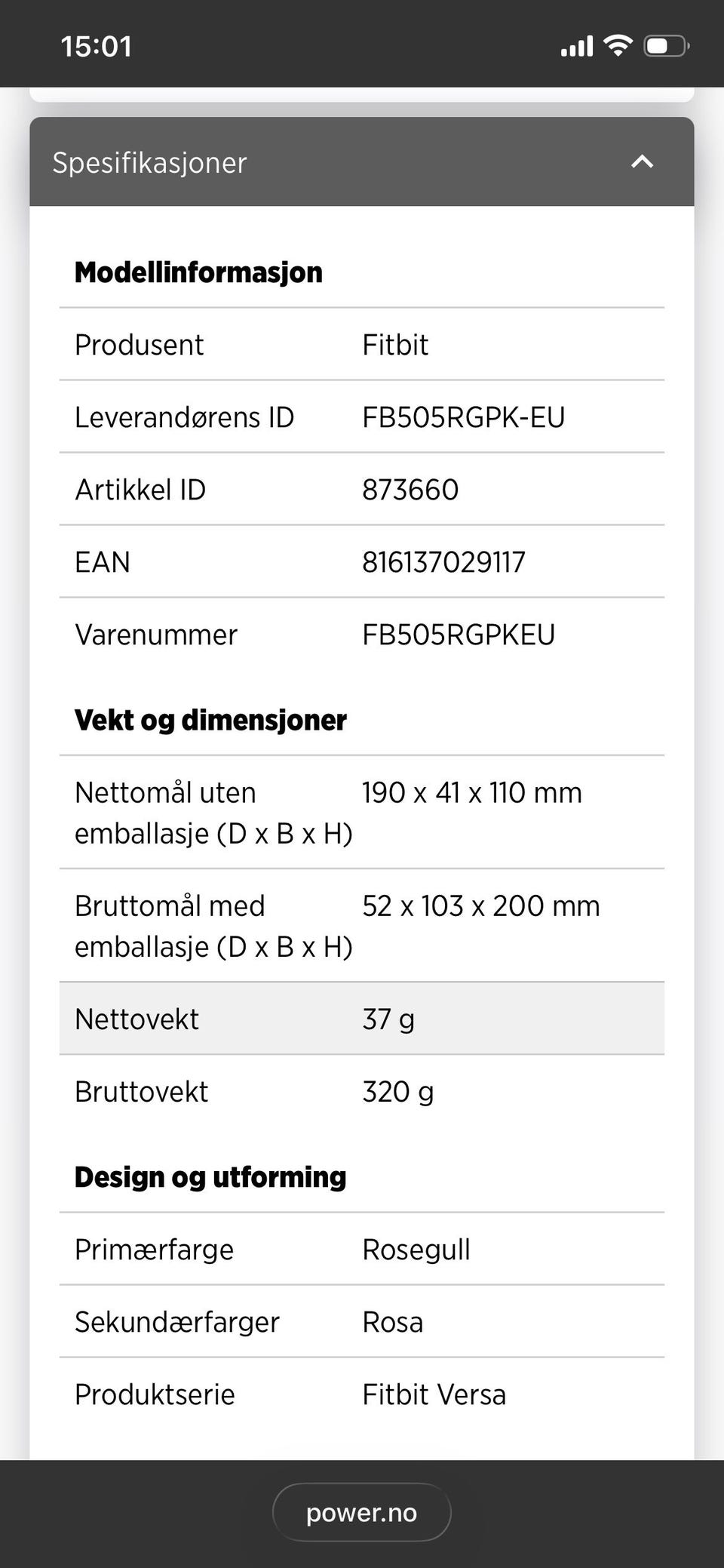
Task: Tap the Wi-Fi status icon
Action: 618,45
